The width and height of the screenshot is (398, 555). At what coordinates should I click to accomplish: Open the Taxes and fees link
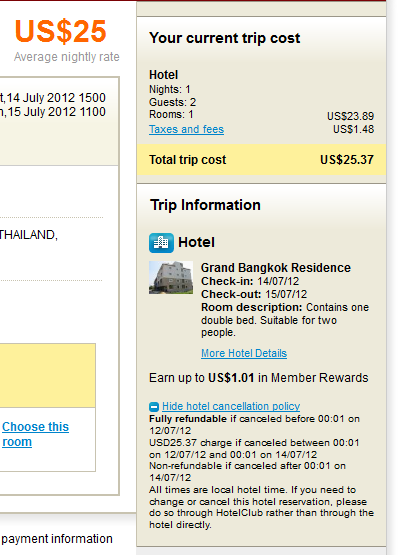(186, 129)
